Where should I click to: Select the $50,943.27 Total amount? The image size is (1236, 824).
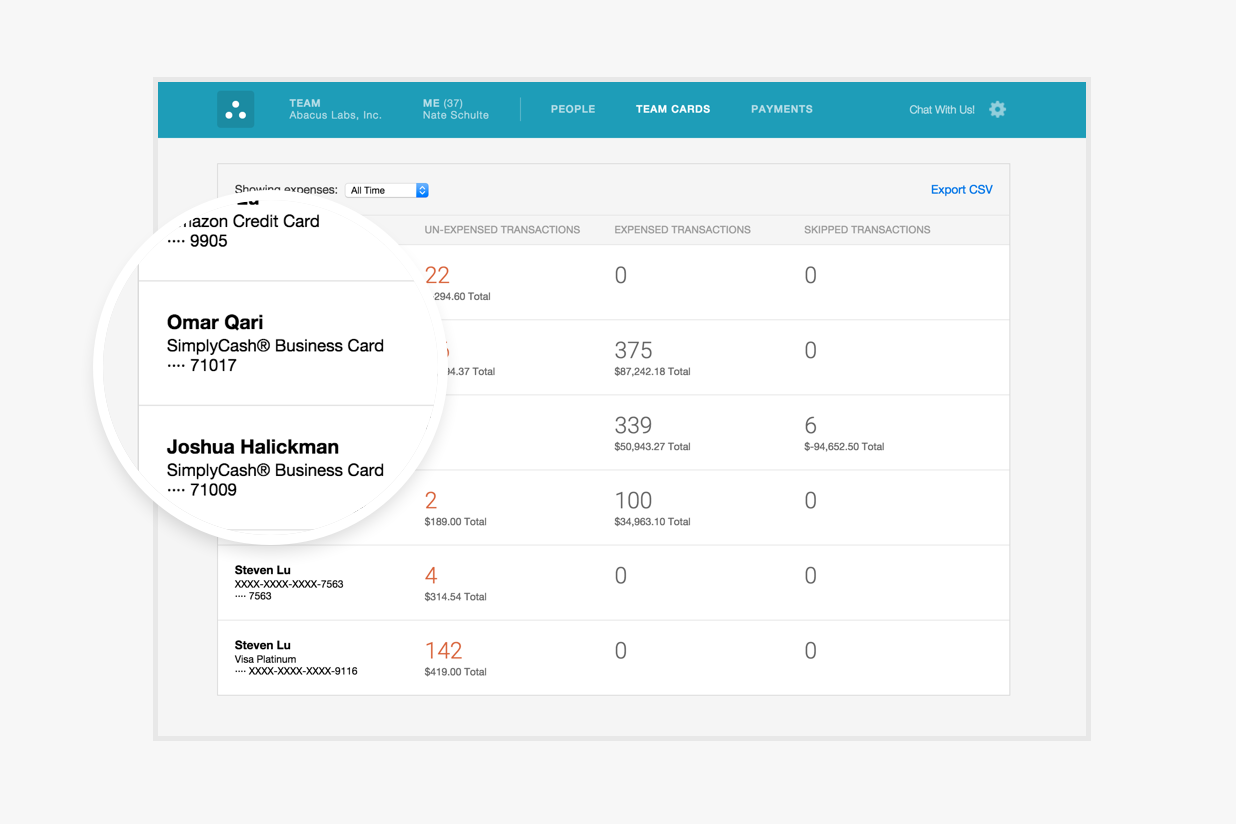[652, 447]
